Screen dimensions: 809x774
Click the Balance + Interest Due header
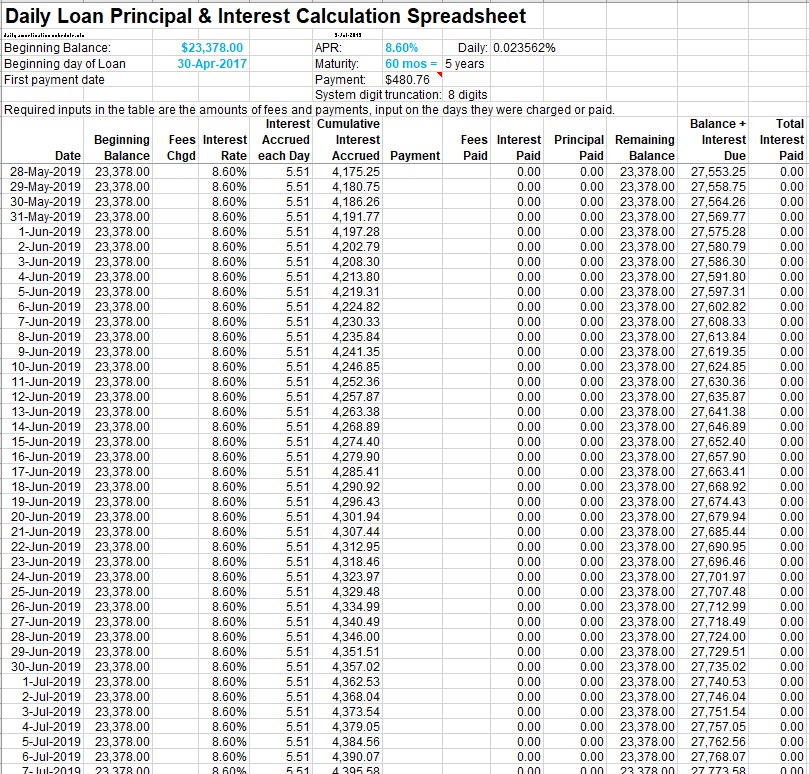click(718, 140)
